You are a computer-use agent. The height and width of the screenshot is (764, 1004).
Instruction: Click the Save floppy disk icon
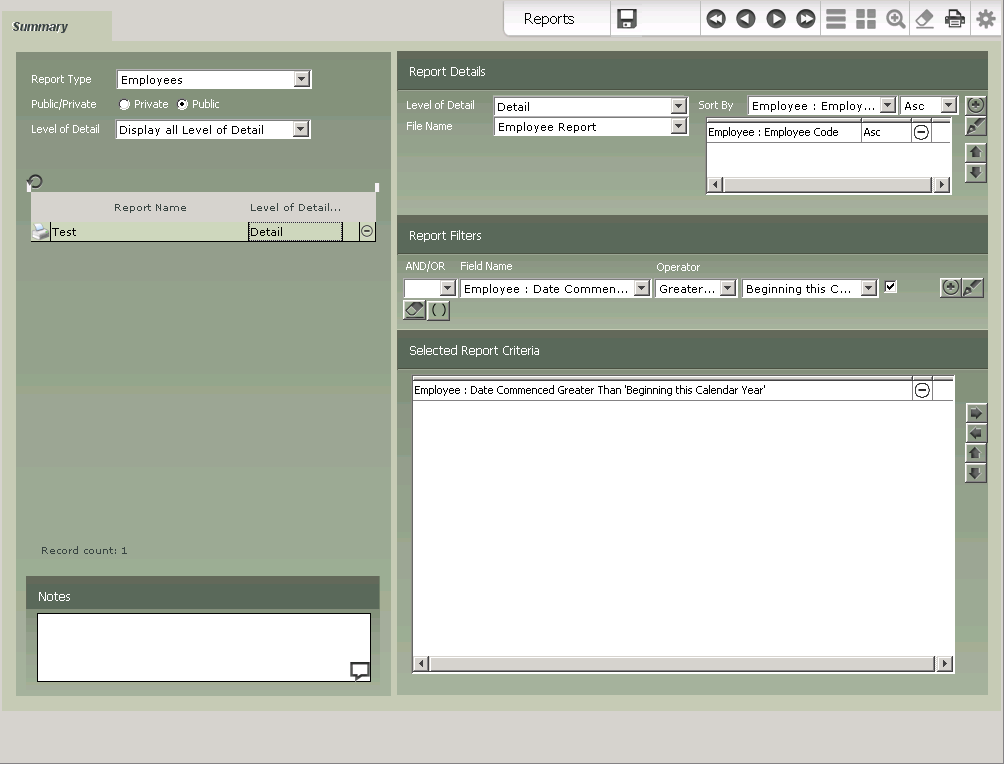tap(627, 19)
